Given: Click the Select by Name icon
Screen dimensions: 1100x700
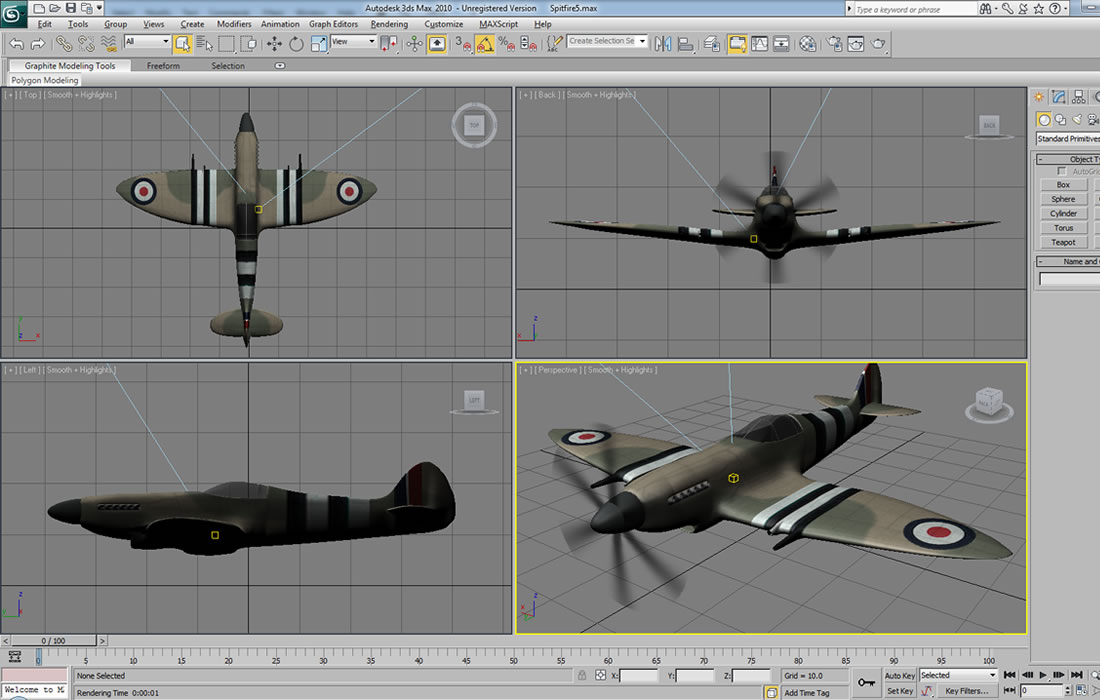Looking at the screenshot, I should tap(204, 43).
